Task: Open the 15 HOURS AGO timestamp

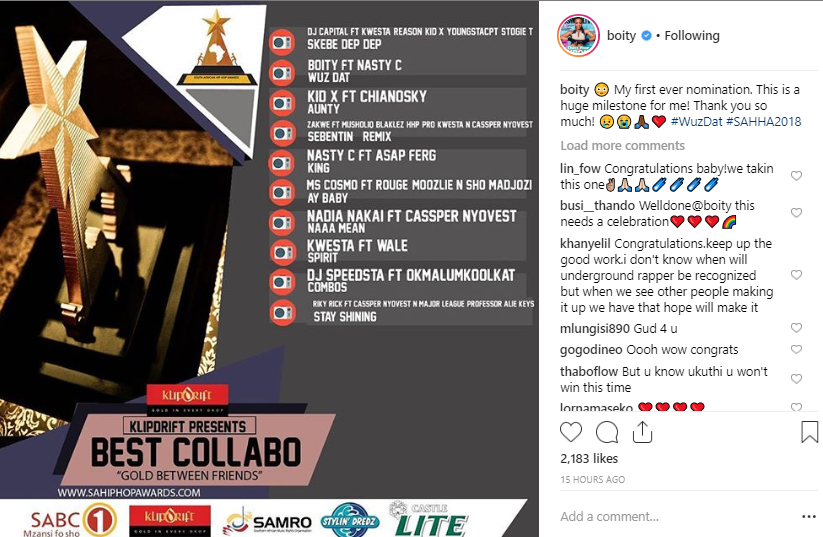Action: pyautogui.click(x=593, y=479)
